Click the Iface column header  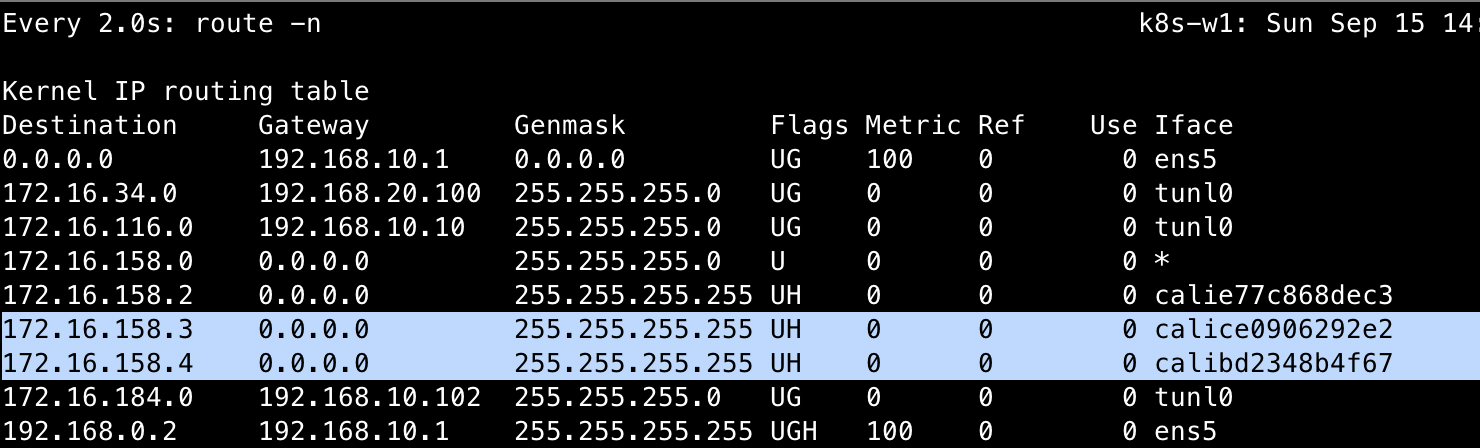point(1194,125)
